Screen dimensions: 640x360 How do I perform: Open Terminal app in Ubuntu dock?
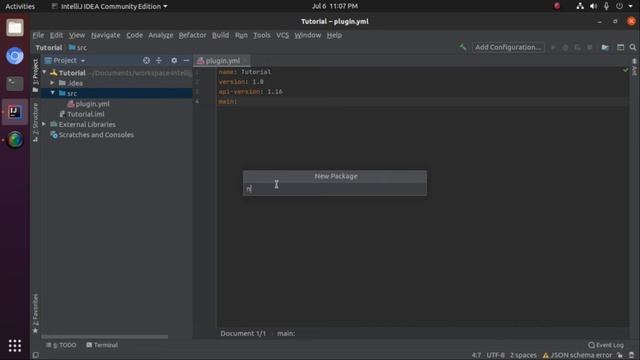[15, 84]
